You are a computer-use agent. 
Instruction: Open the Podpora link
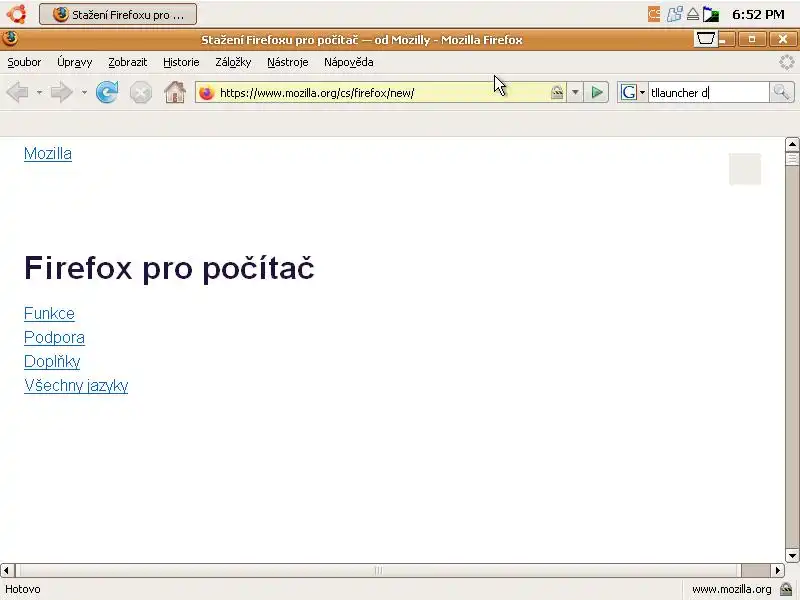pyautogui.click(x=54, y=337)
